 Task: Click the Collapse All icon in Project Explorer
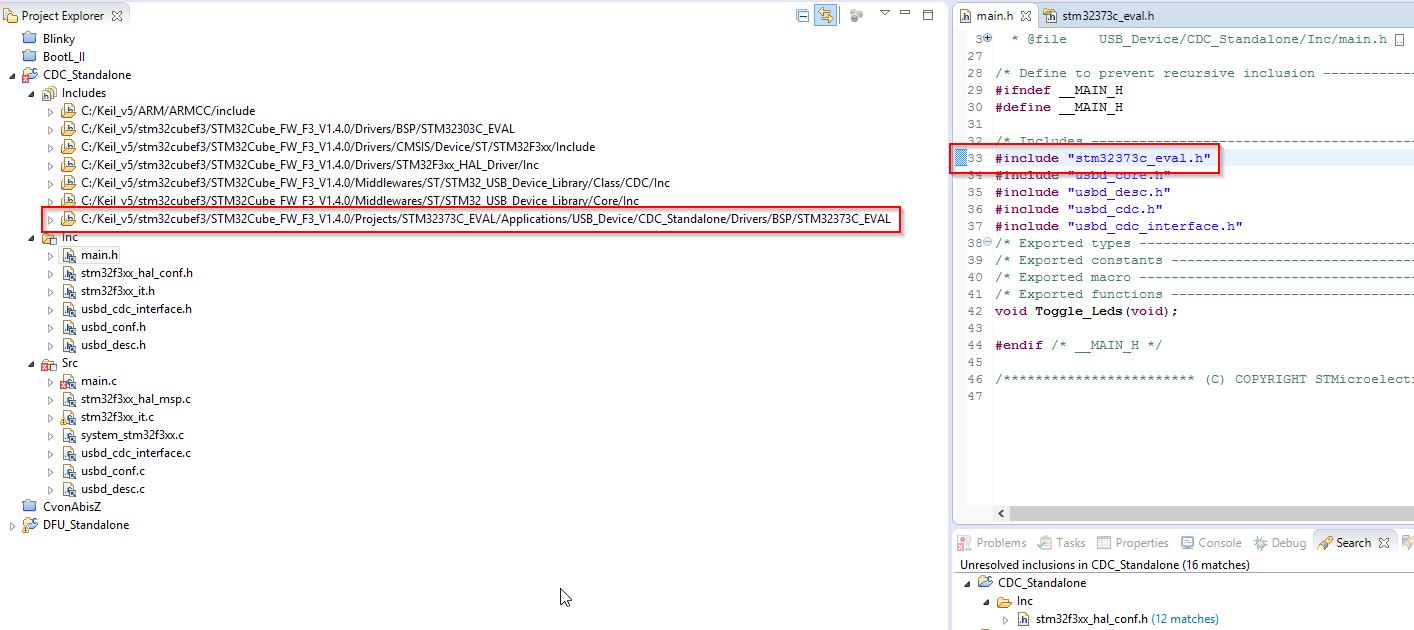click(802, 15)
